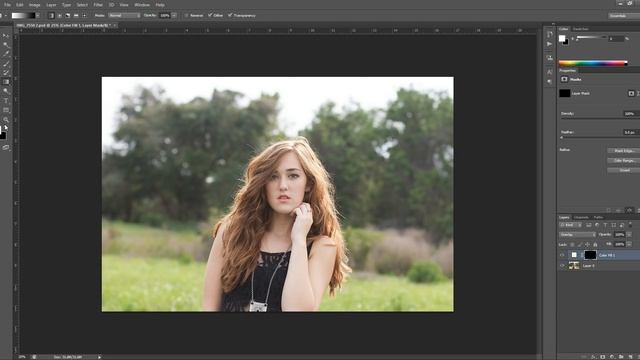Open the Window menu

click(x=142, y=5)
